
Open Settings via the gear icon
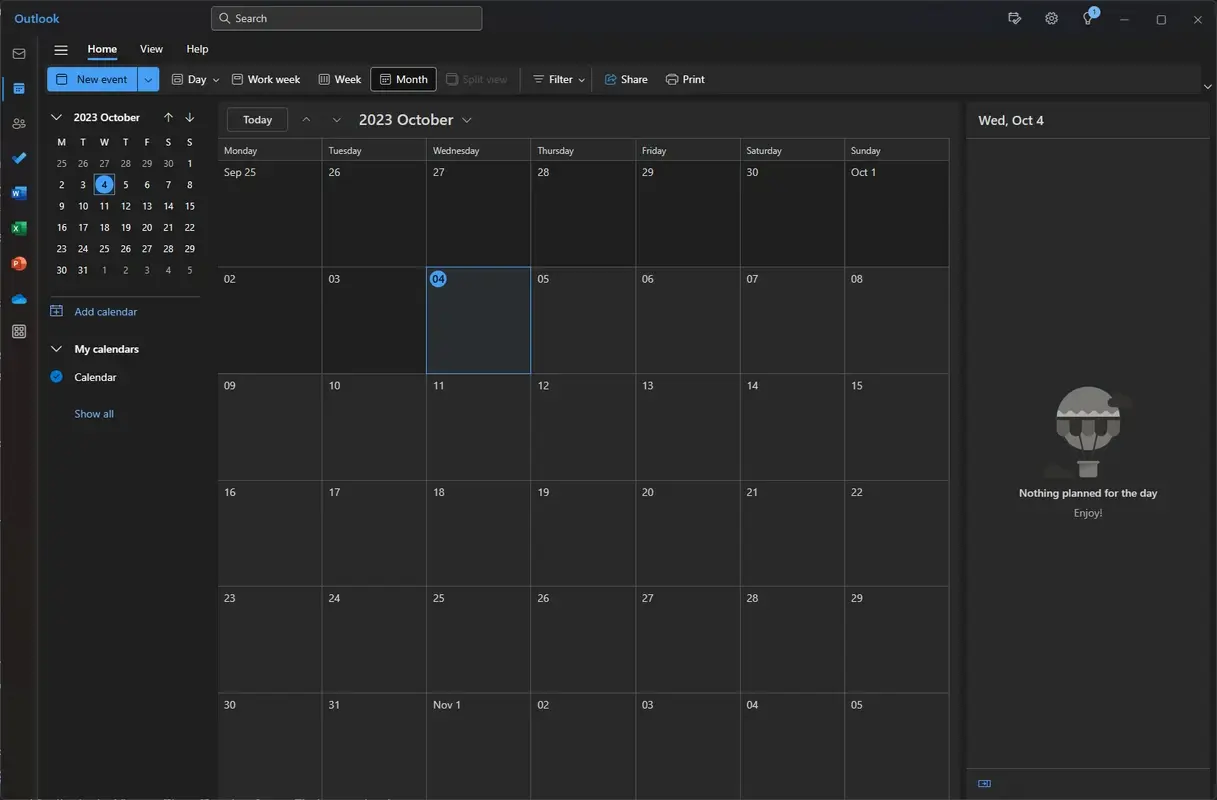coord(1051,18)
